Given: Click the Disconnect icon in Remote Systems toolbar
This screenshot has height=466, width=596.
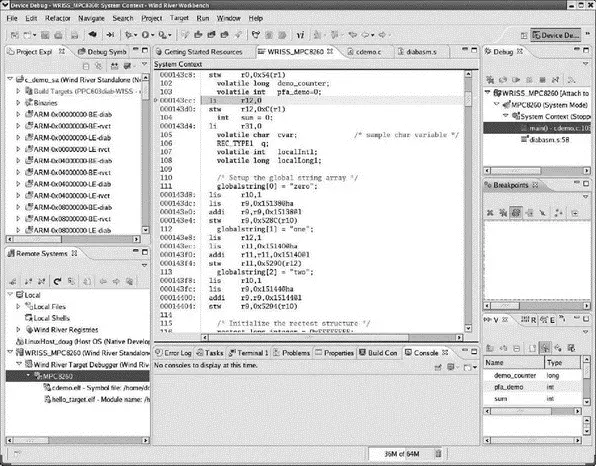Looking at the screenshot, I should pyautogui.click(x=41, y=281).
